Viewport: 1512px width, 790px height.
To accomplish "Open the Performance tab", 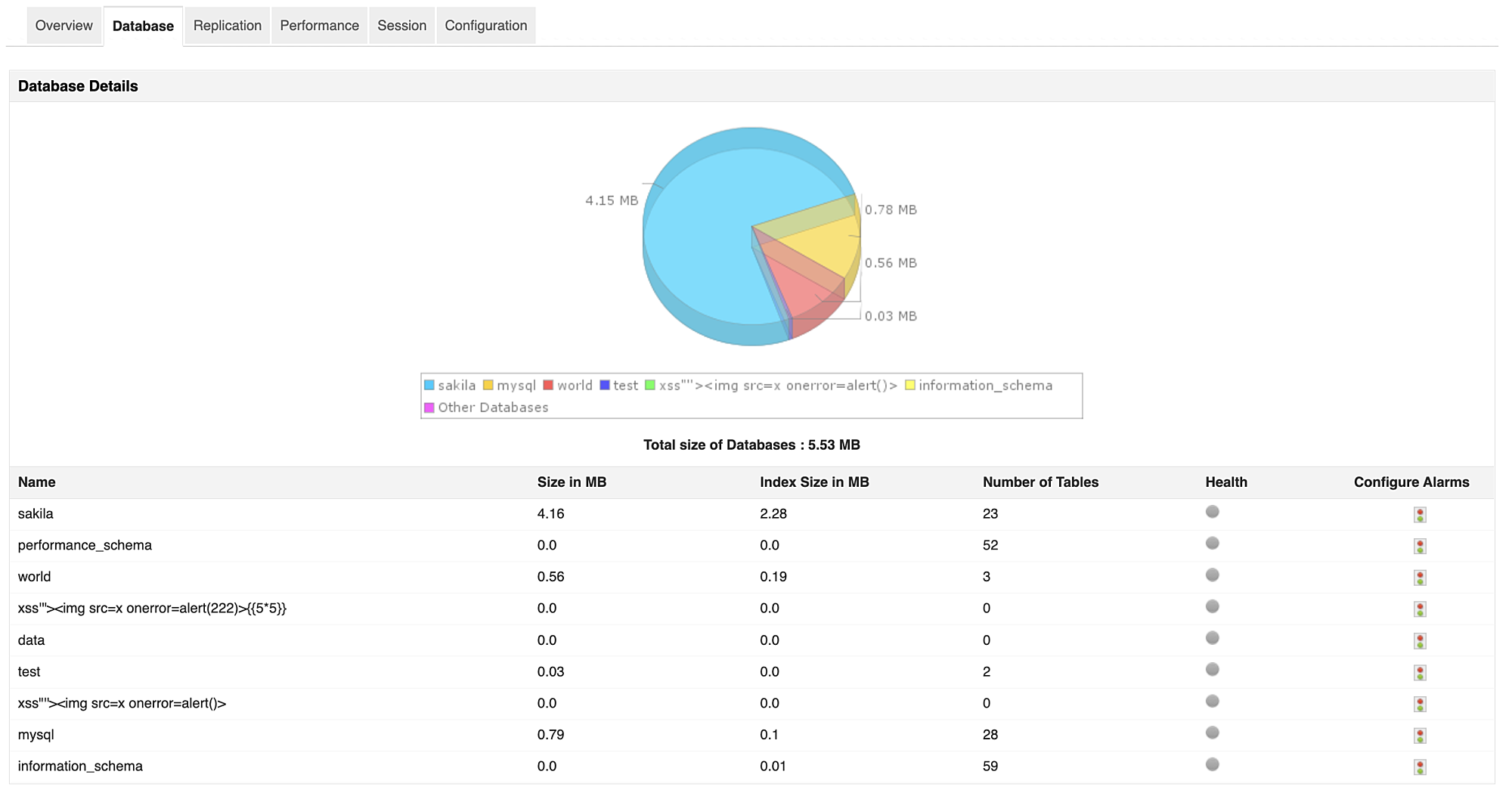I will 319,25.
